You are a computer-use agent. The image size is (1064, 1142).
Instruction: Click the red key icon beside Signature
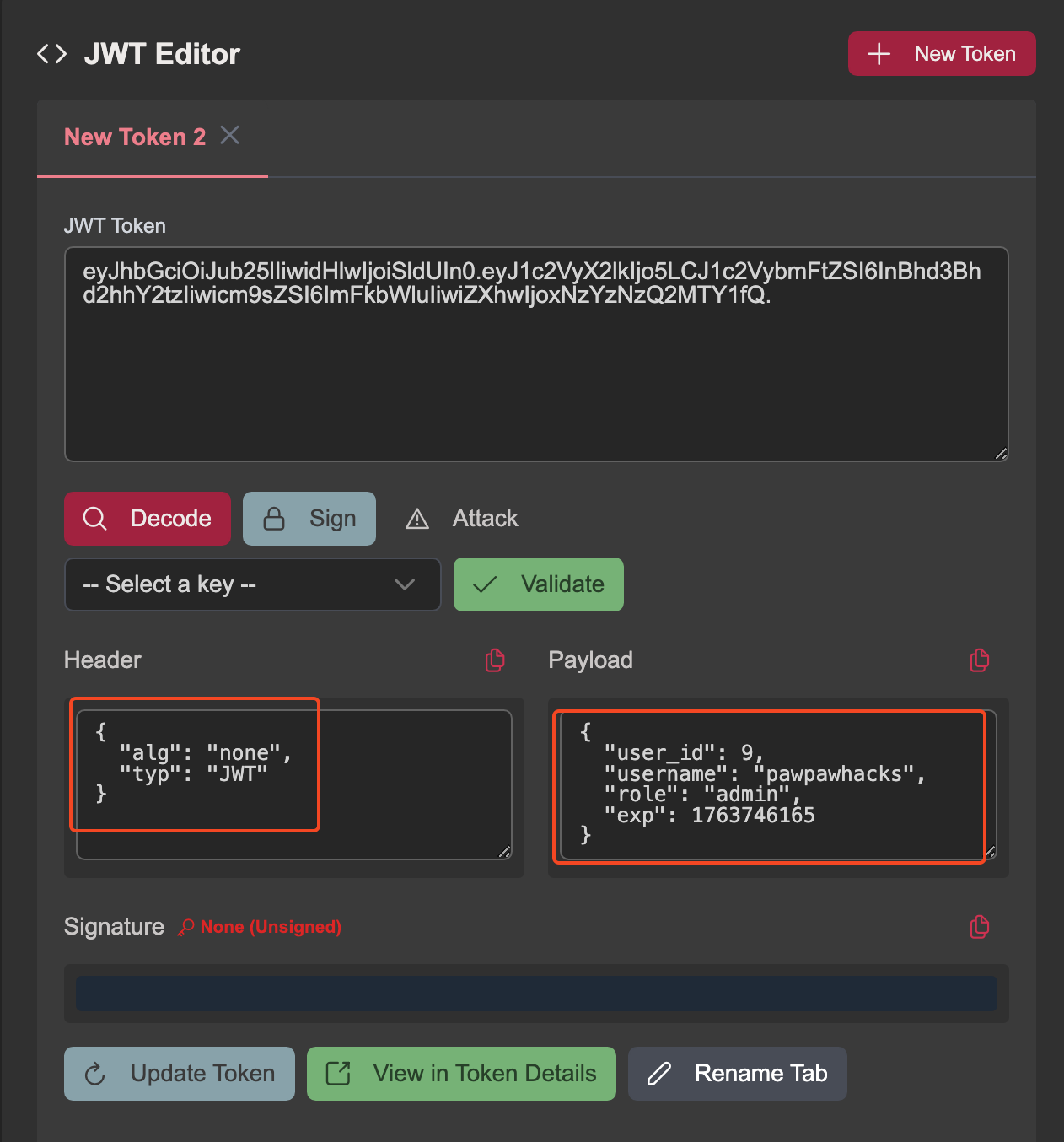coord(185,927)
